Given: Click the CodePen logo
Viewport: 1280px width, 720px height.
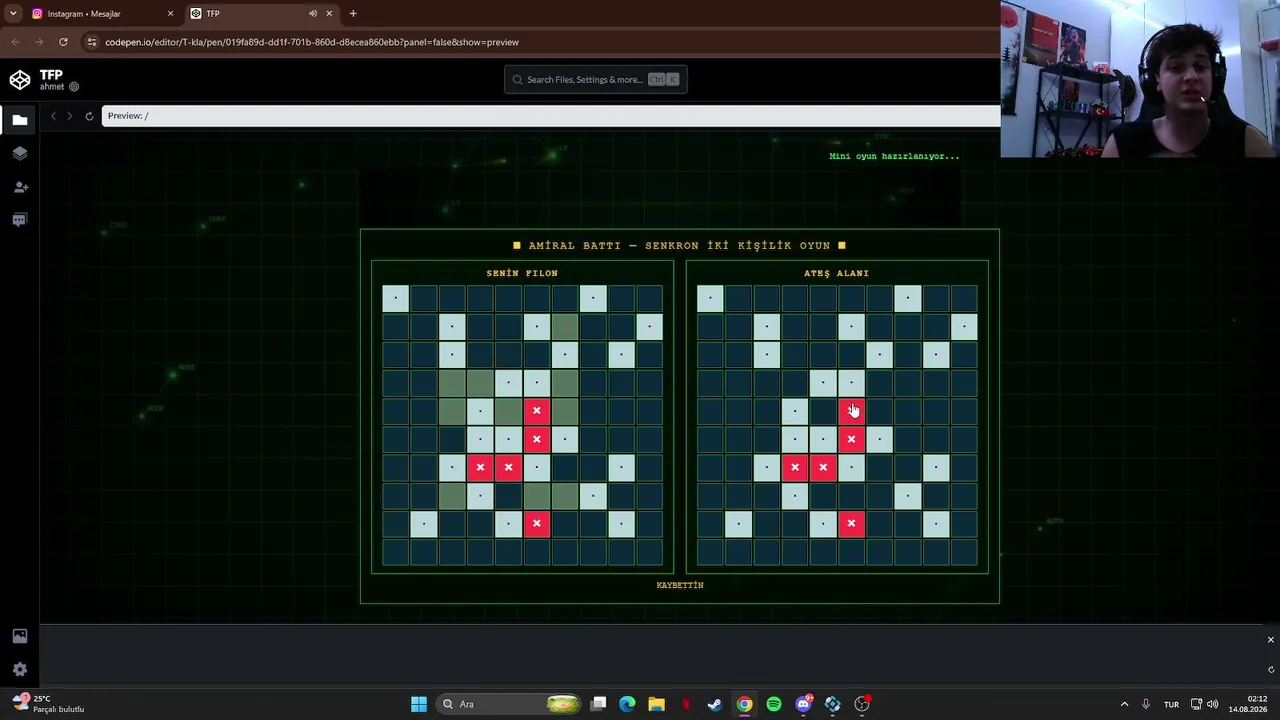Looking at the screenshot, I should pyautogui.click(x=20, y=80).
